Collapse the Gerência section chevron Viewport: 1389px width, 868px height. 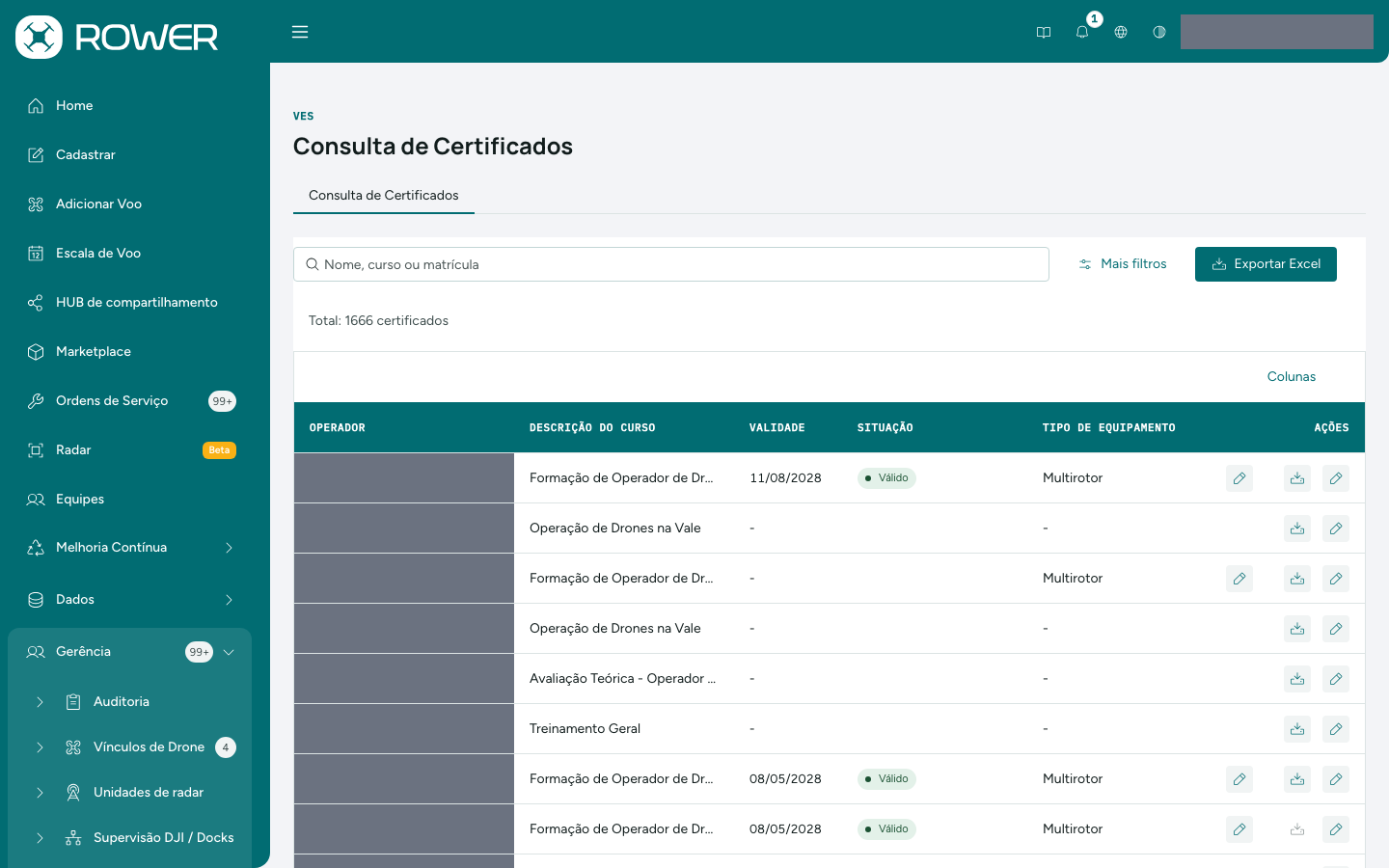[x=229, y=652]
